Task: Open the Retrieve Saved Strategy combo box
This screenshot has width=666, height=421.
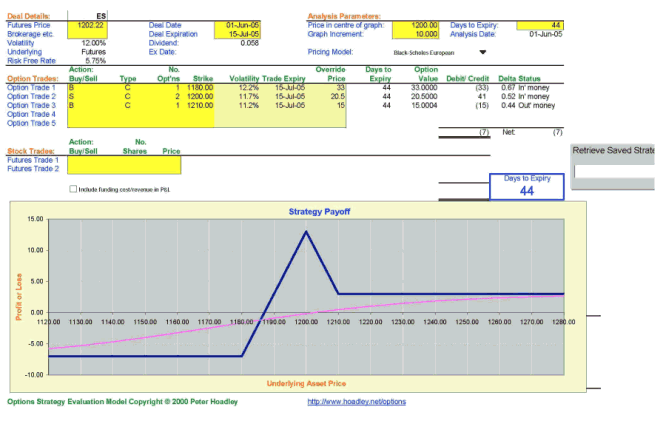Action: 617,171
